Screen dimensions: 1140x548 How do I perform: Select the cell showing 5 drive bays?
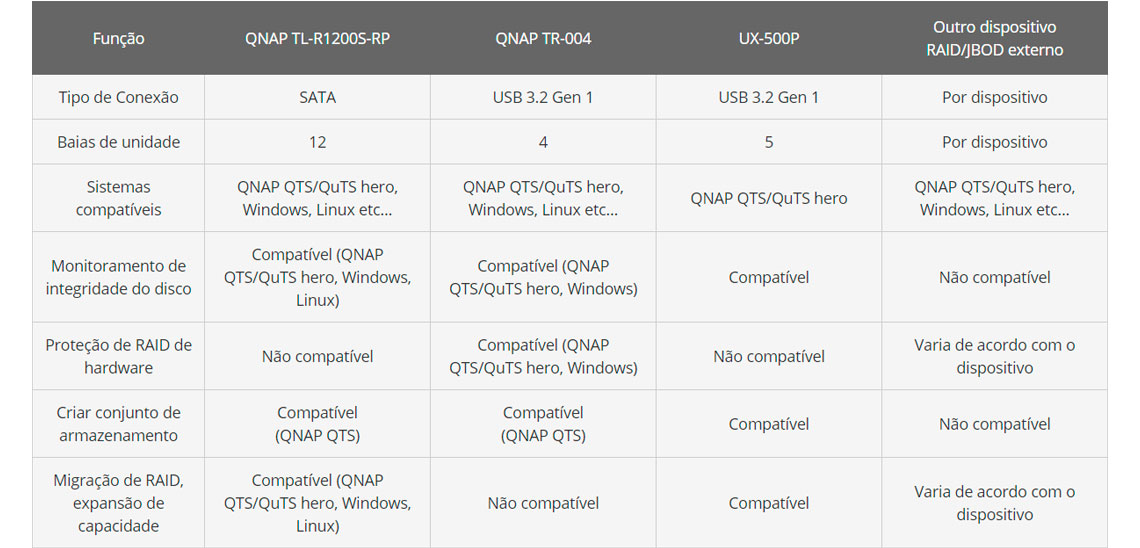click(768, 142)
